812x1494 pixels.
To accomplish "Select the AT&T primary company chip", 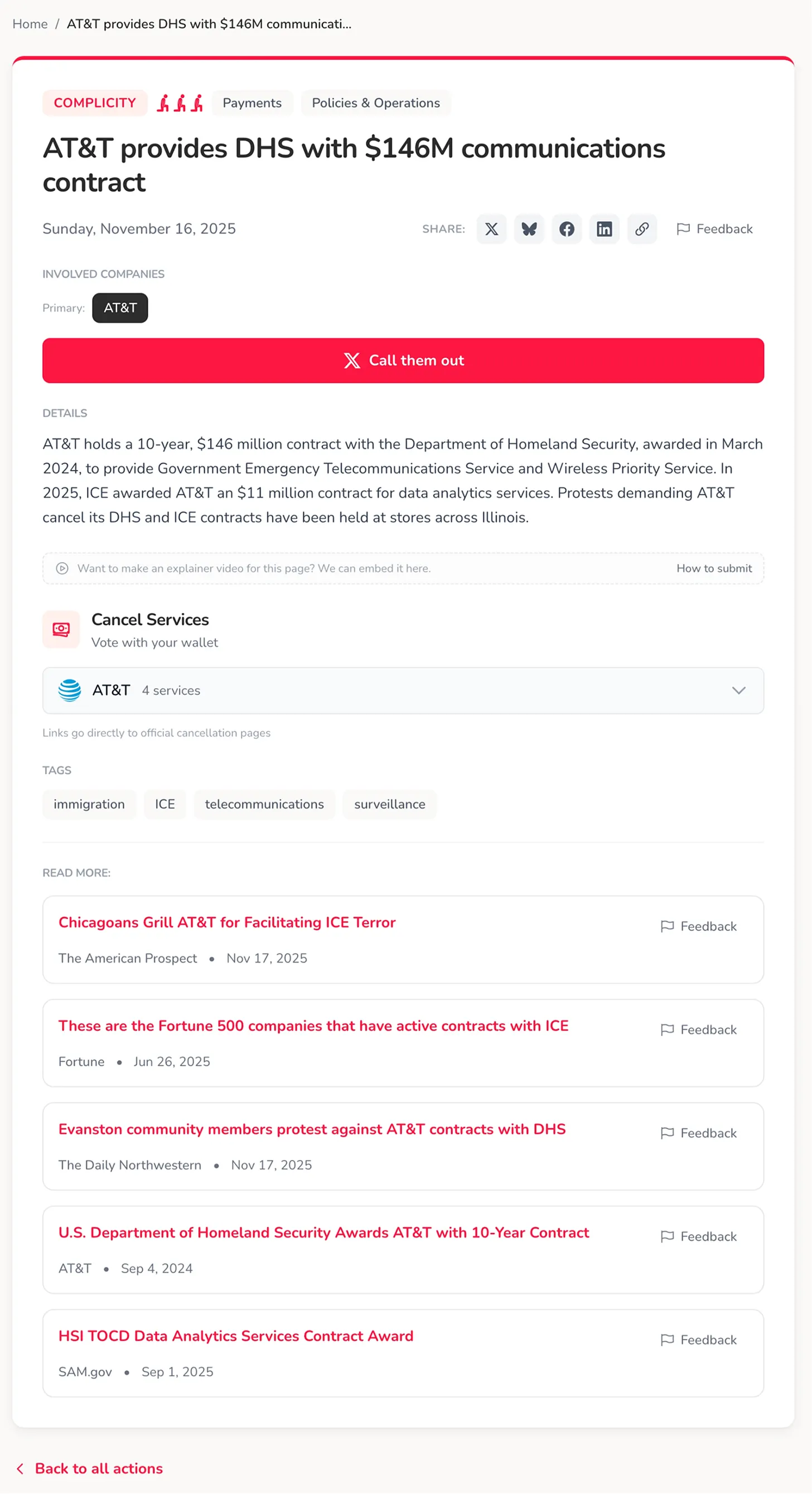I will 120,308.
